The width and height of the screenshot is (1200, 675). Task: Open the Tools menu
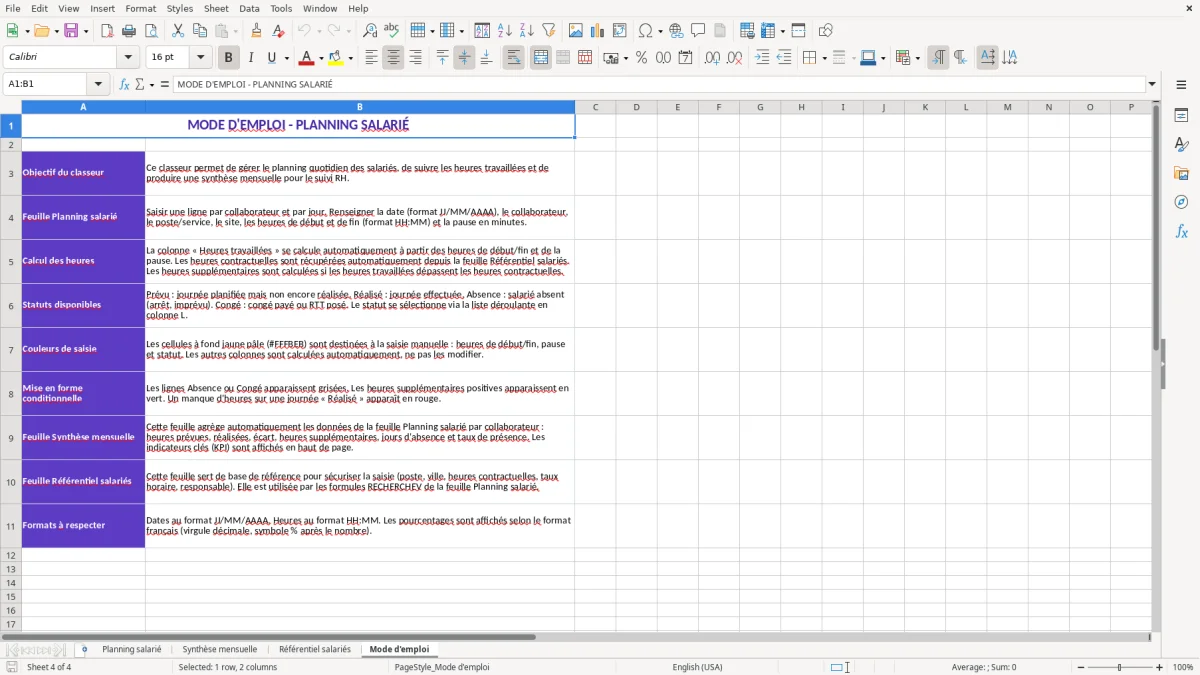[x=281, y=8]
